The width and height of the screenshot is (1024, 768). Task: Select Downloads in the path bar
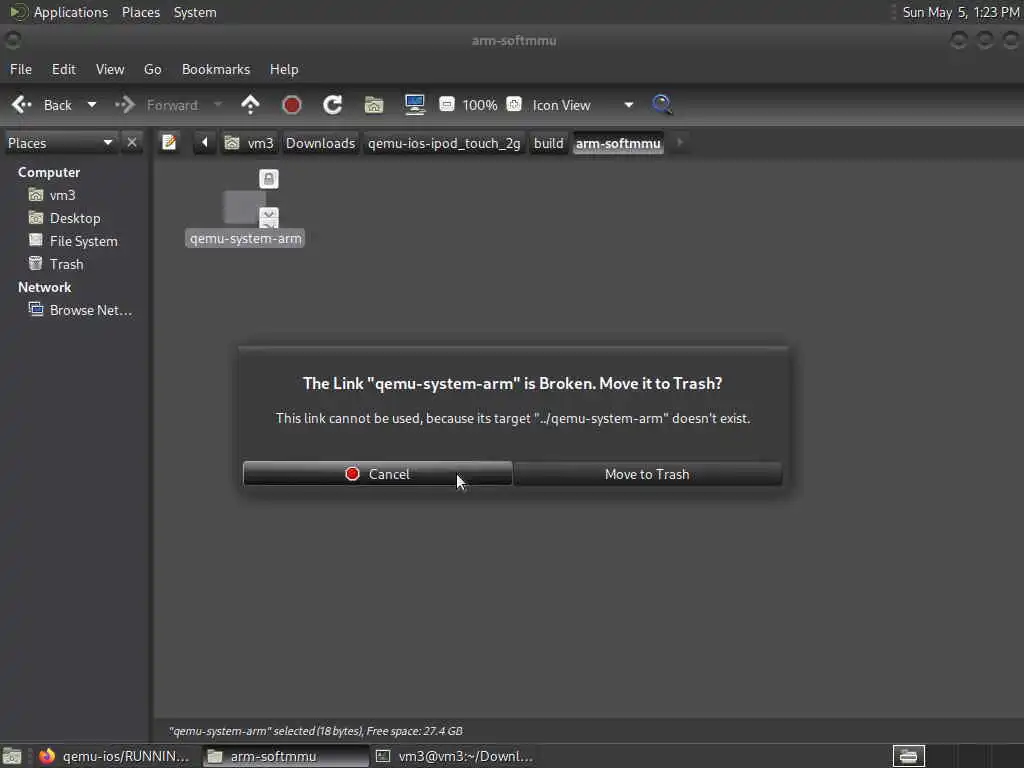[x=320, y=143]
